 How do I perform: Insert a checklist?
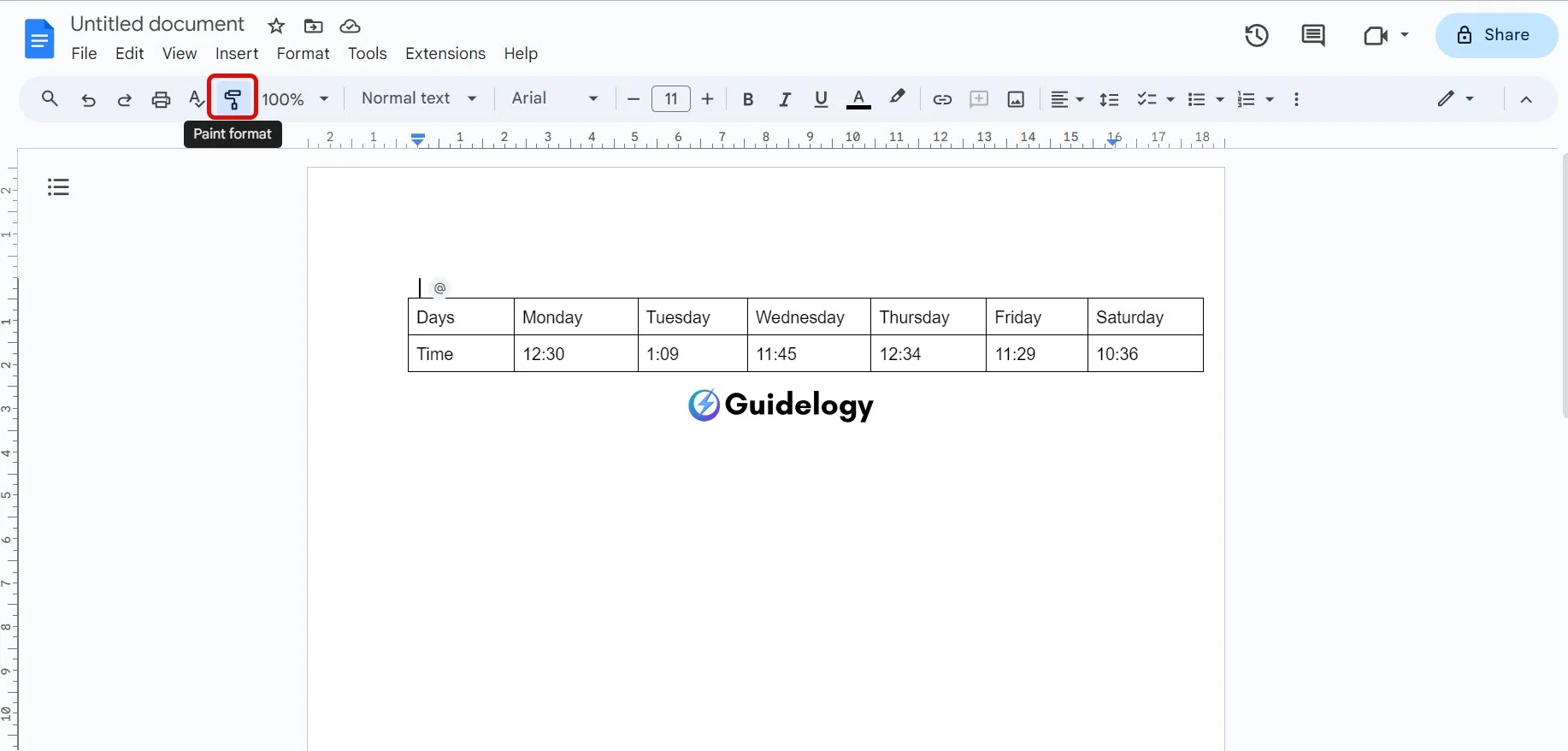tap(1147, 99)
